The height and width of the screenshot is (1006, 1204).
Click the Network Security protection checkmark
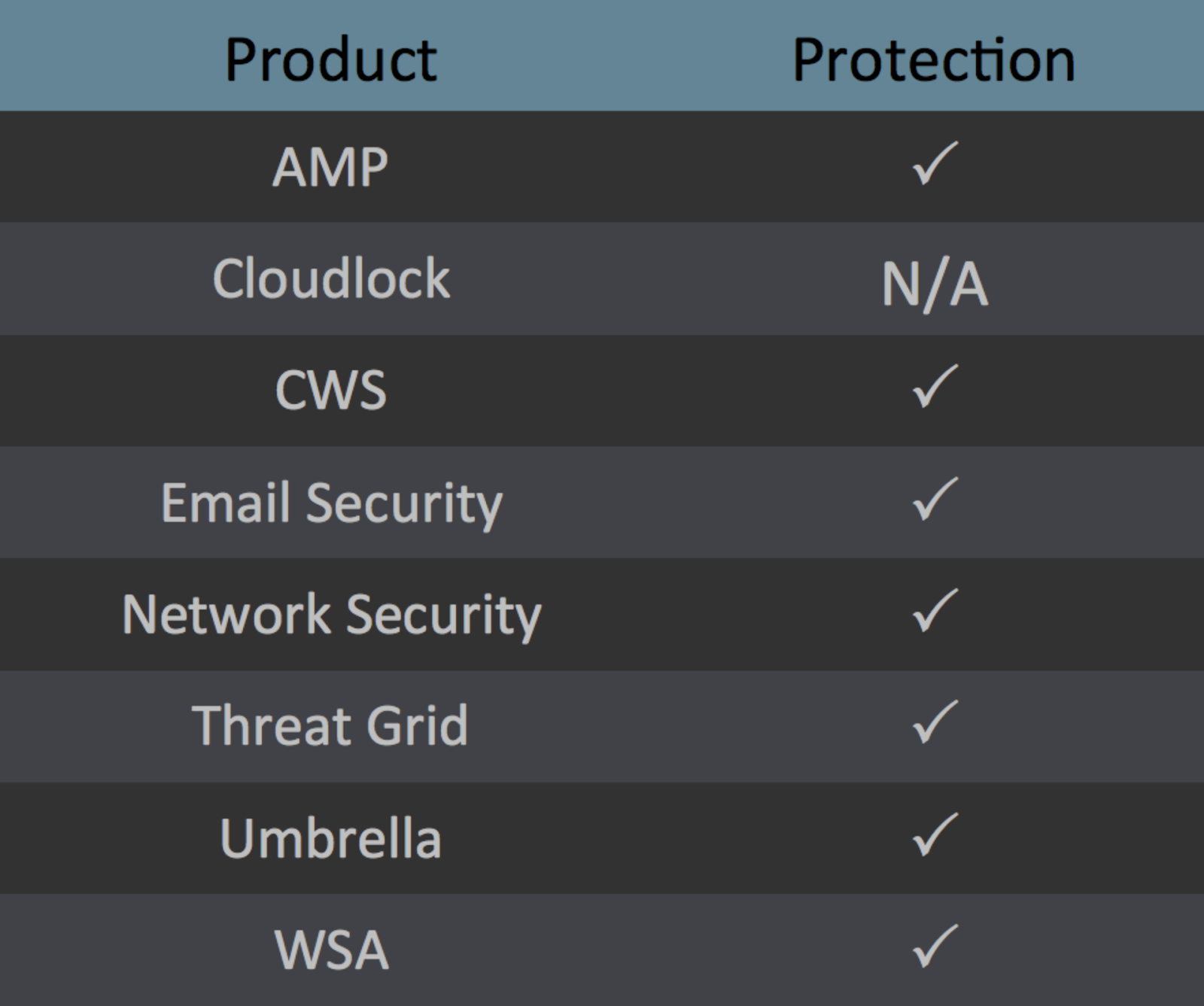(x=935, y=610)
